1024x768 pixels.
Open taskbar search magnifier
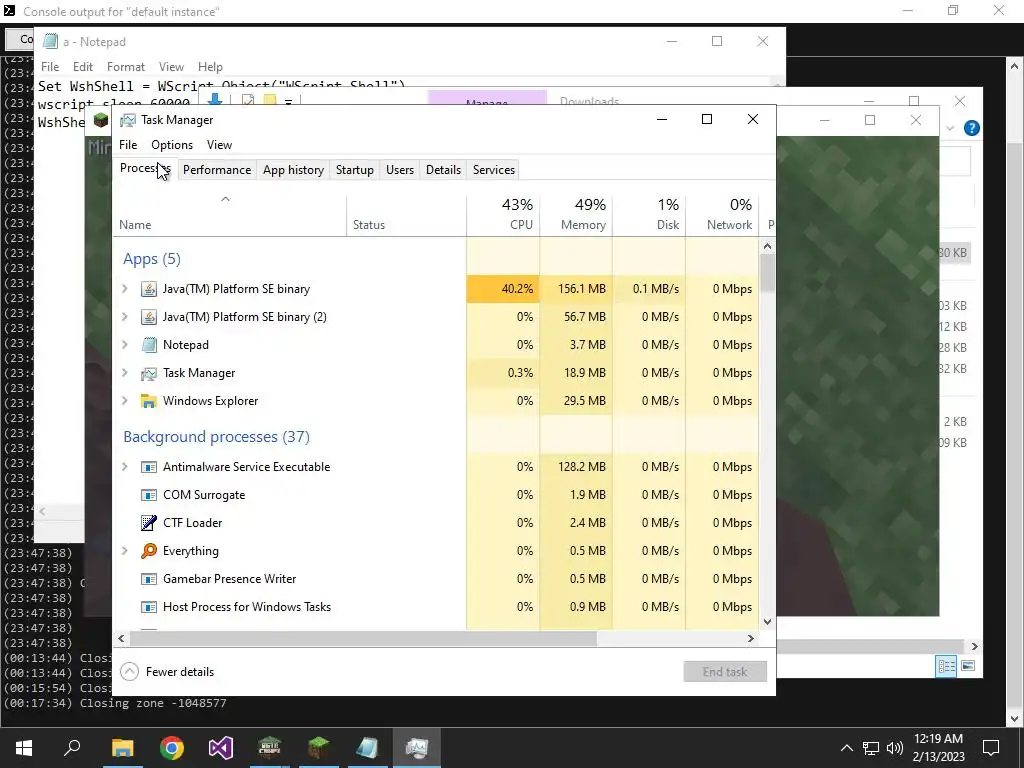72,748
